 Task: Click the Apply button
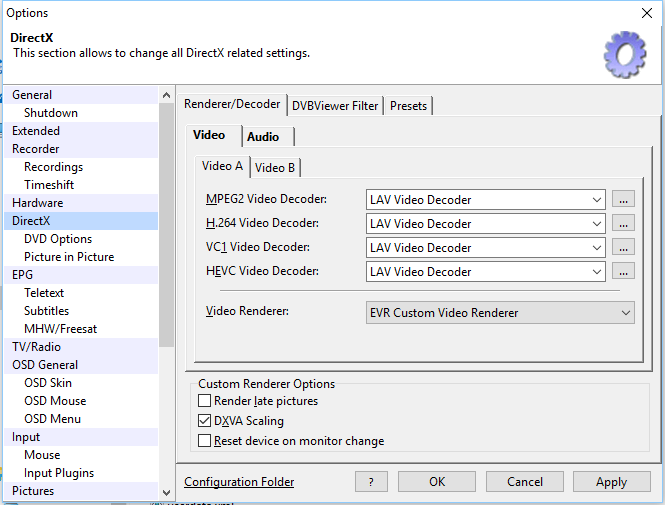611,481
